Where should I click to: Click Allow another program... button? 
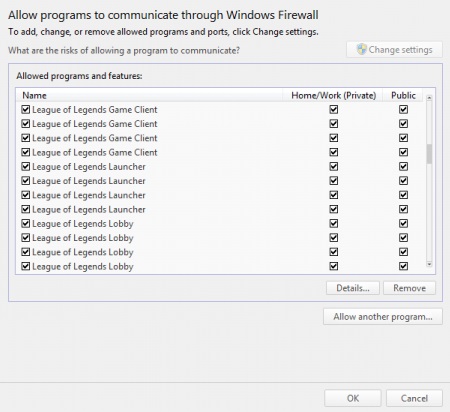(x=383, y=316)
